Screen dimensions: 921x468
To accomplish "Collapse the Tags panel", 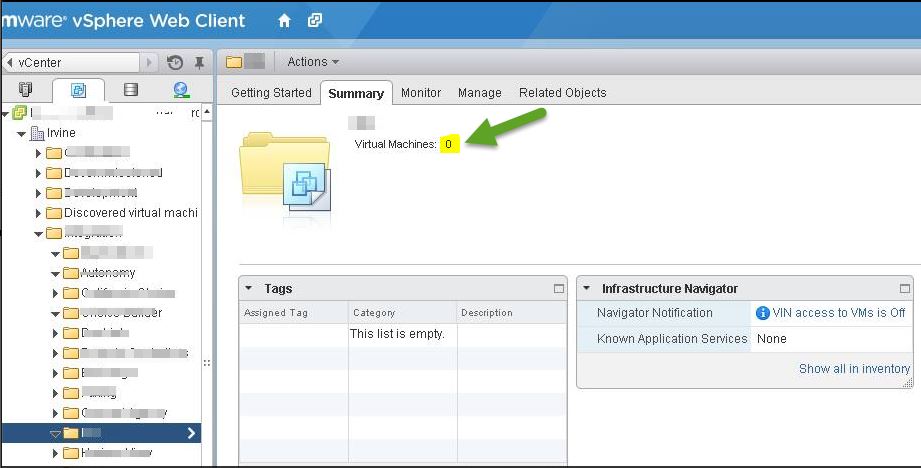I will [248, 288].
